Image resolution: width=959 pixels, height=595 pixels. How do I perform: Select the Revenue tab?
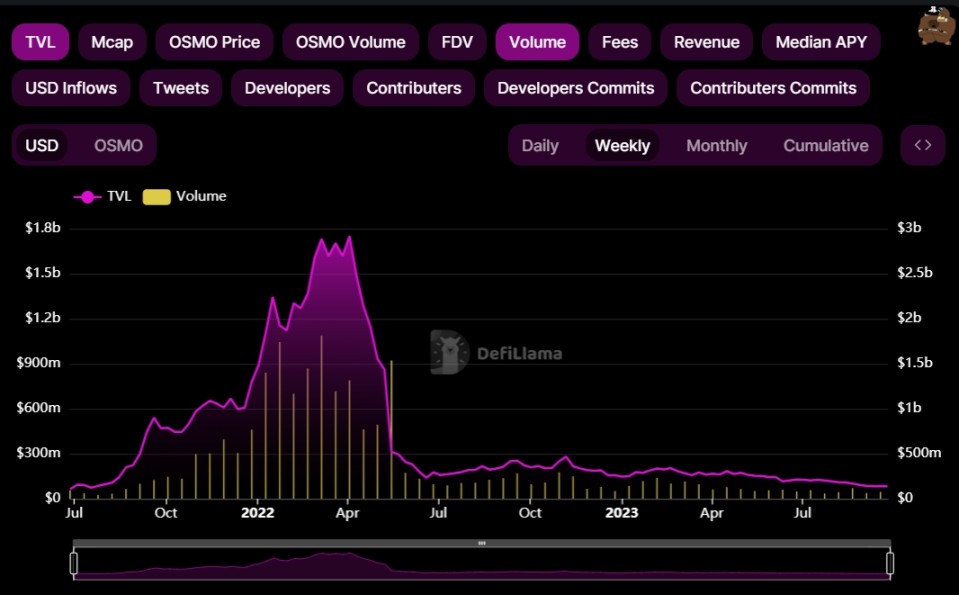click(x=706, y=42)
